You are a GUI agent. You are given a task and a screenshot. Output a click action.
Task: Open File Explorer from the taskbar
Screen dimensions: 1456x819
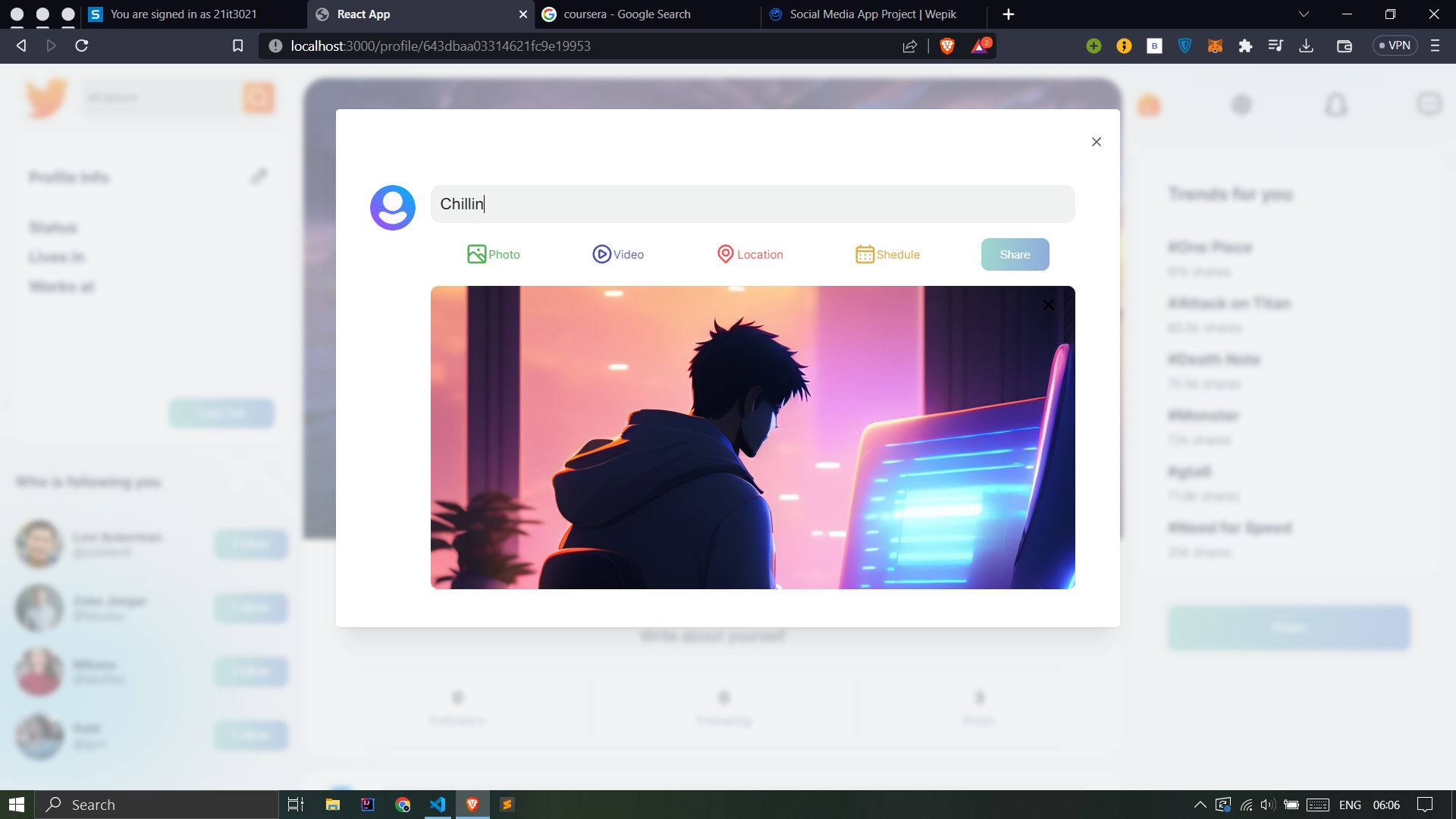coord(332,805)
